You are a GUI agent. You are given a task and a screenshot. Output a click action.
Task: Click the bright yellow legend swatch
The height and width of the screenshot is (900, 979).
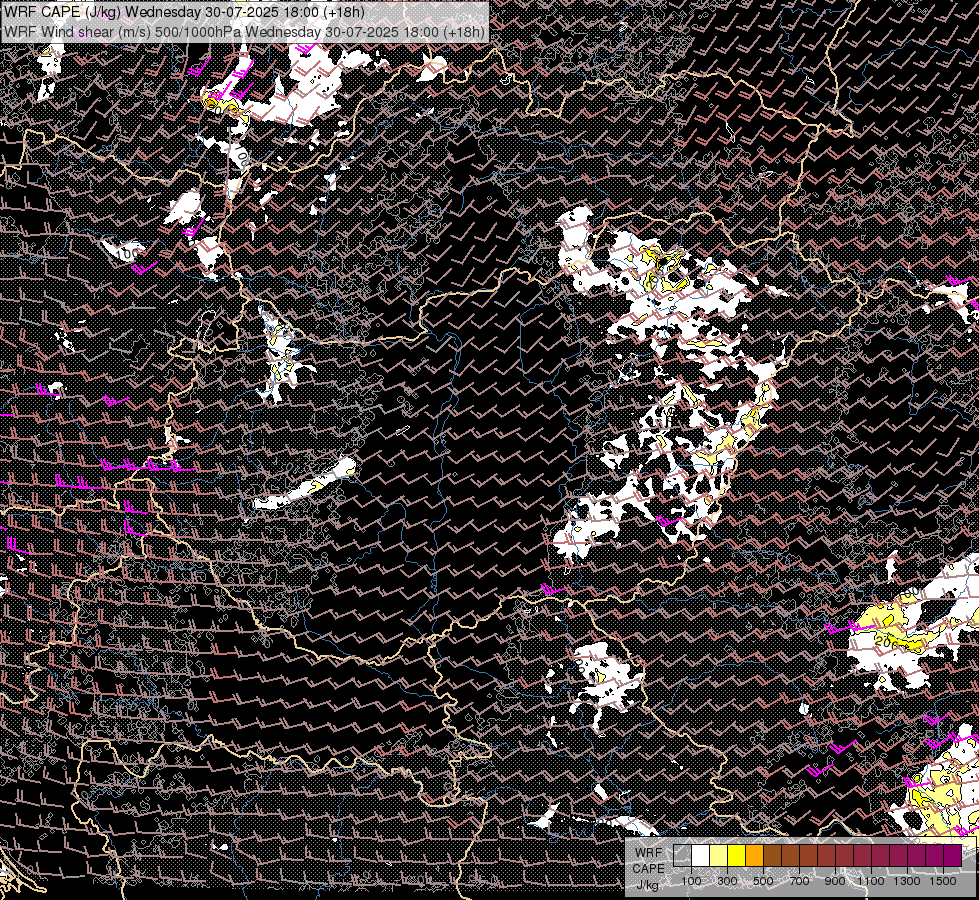(x=737, y=856)
